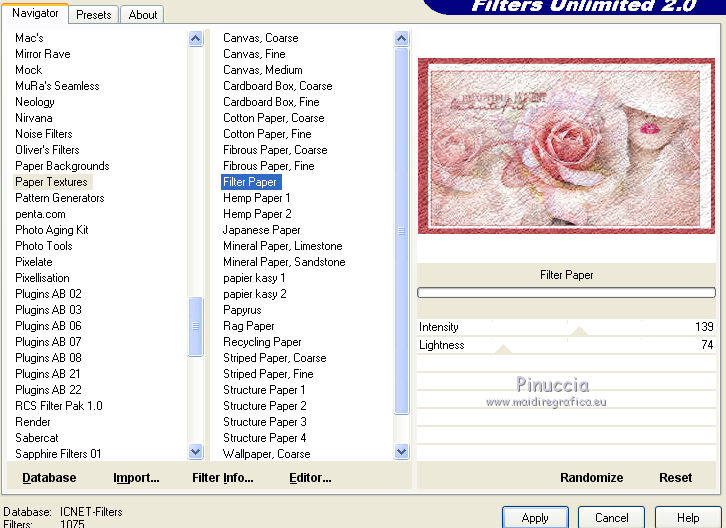Select Plugins AB 22 category

pos(48,390)
